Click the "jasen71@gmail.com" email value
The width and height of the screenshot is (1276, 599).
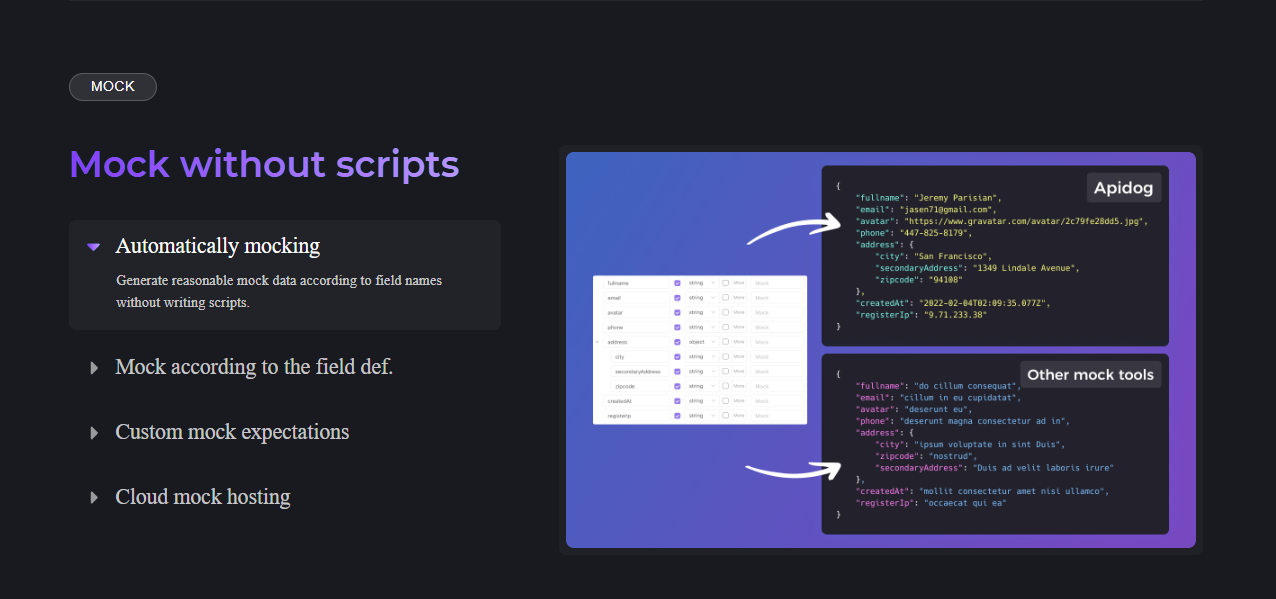coord(948,209)
